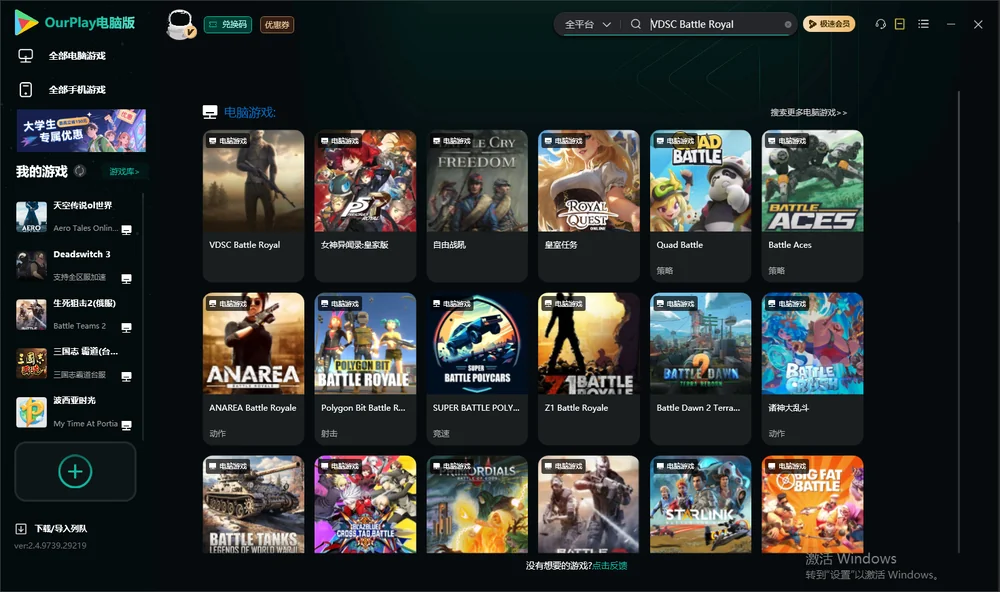The height and width of the screenshot is (592, 1000).
Task: Open the coupons (优惠券) button
Action: point(277,24)
